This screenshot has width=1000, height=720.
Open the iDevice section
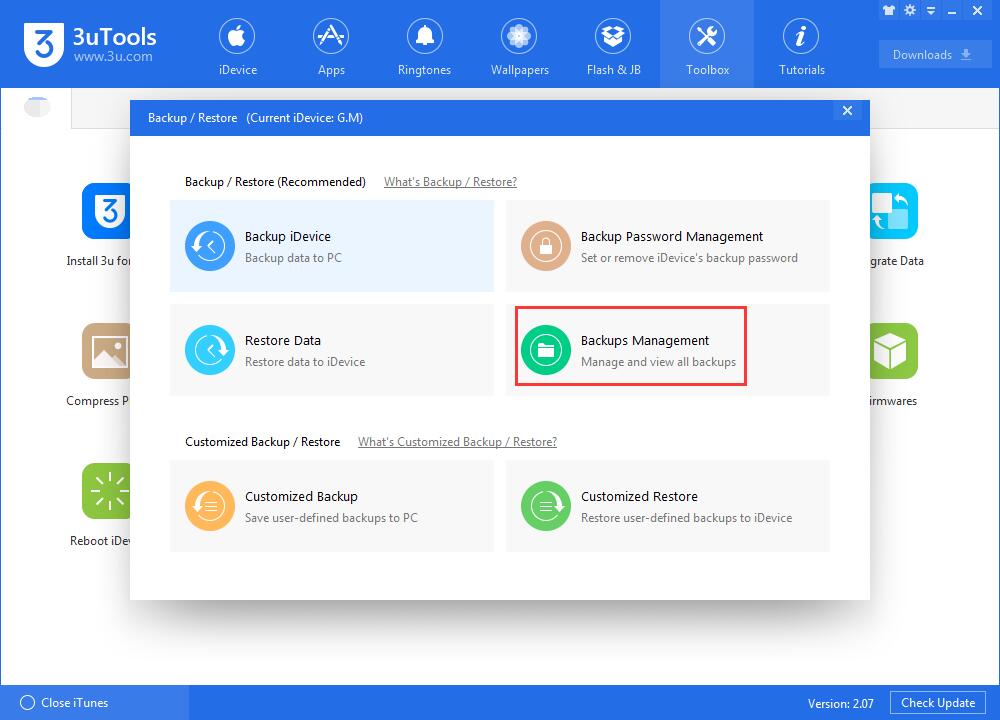[237, 45]
